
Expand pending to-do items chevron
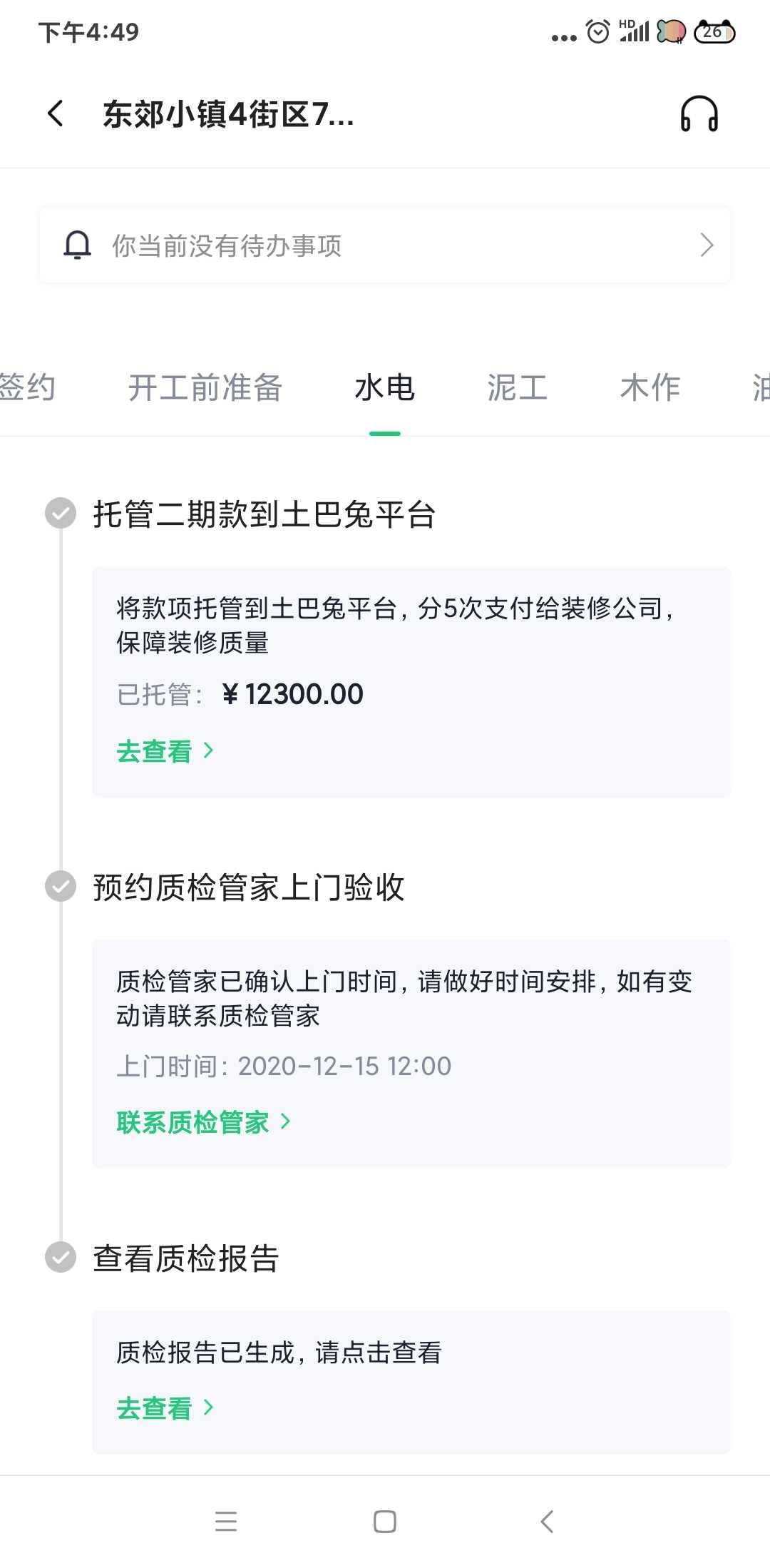pyautogui.click(x=707, y=245)
